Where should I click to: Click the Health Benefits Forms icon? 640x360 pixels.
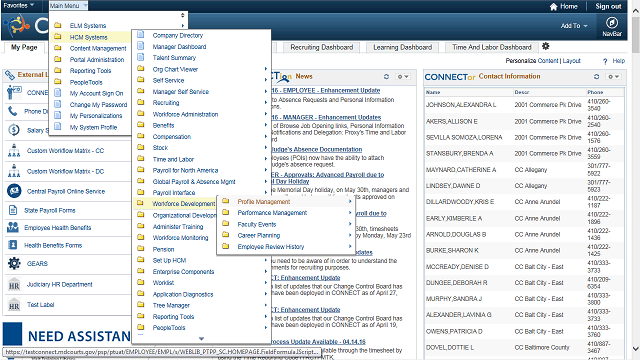(x=13, y=245)
